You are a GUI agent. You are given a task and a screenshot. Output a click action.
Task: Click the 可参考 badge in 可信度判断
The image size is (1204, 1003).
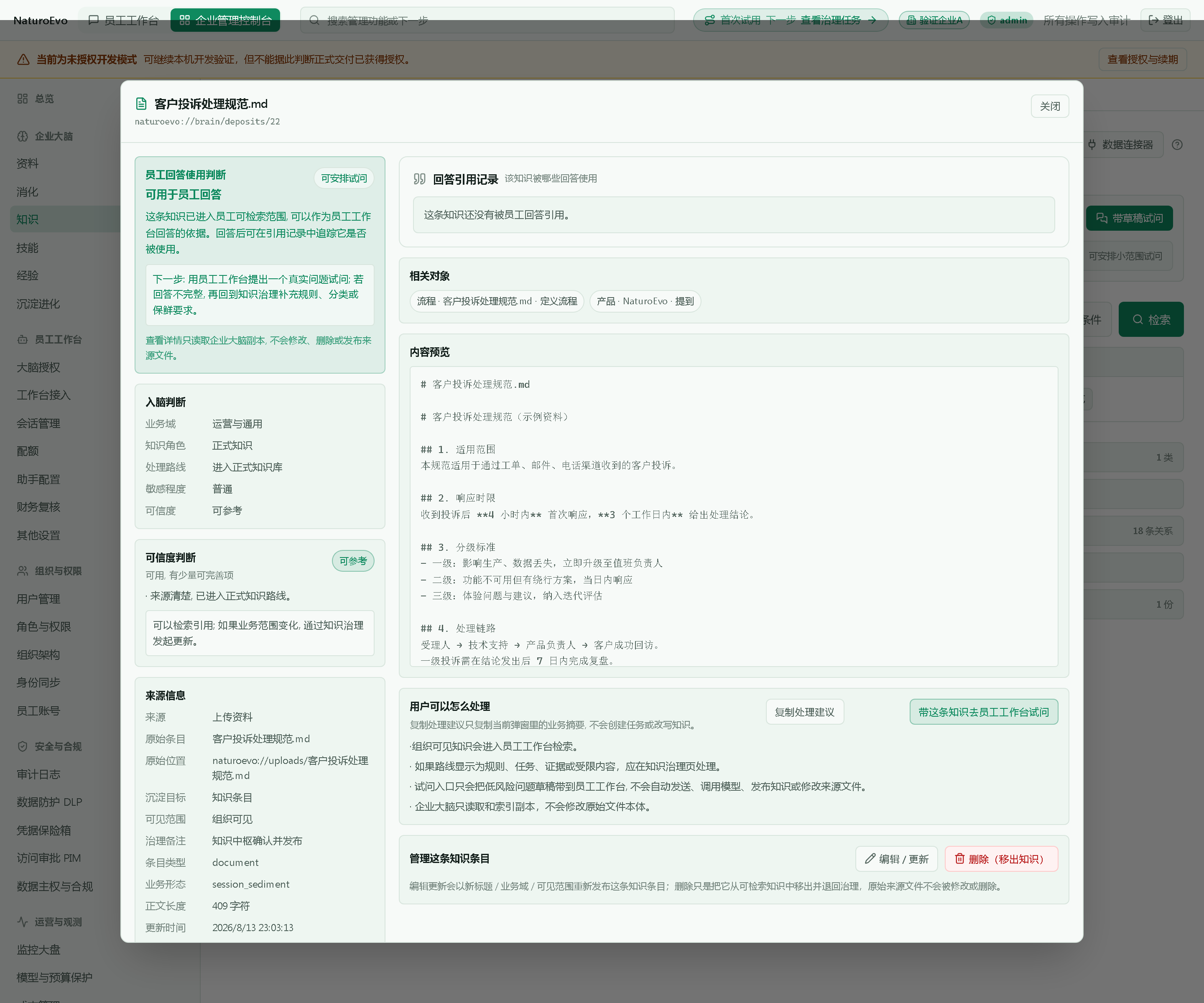[352, 560]
